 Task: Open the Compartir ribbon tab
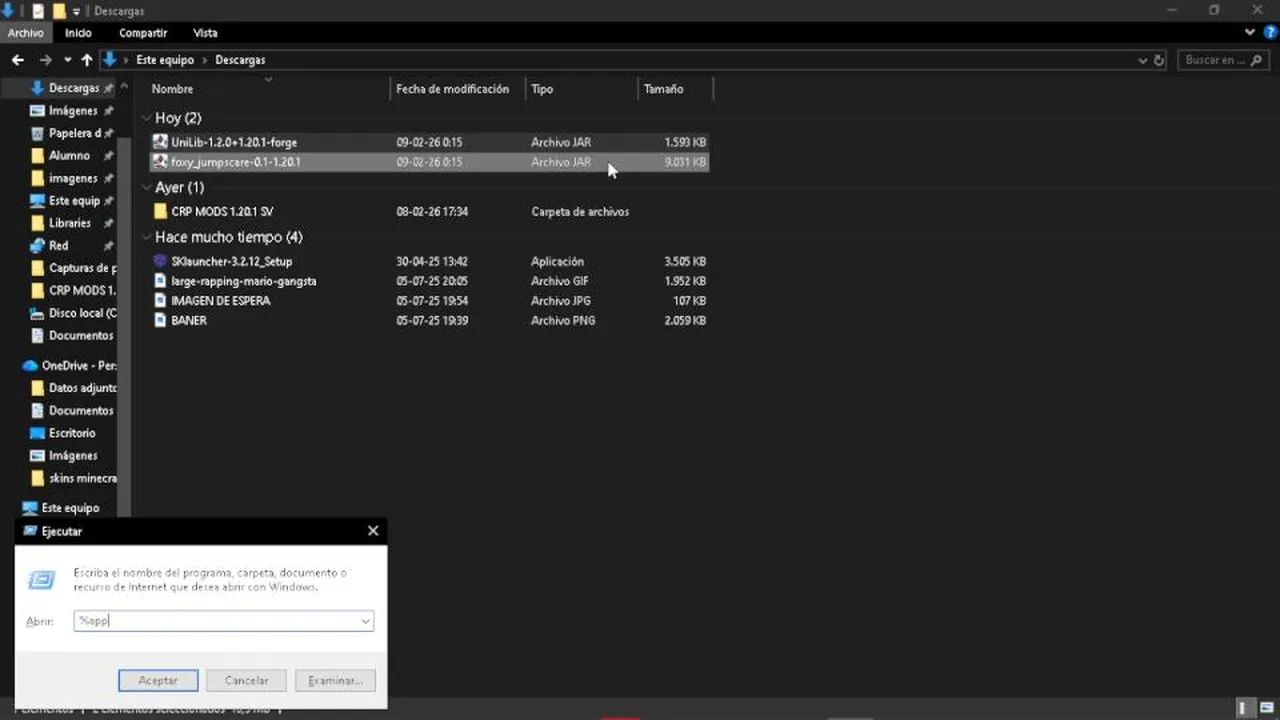click(x=143, y=33)
